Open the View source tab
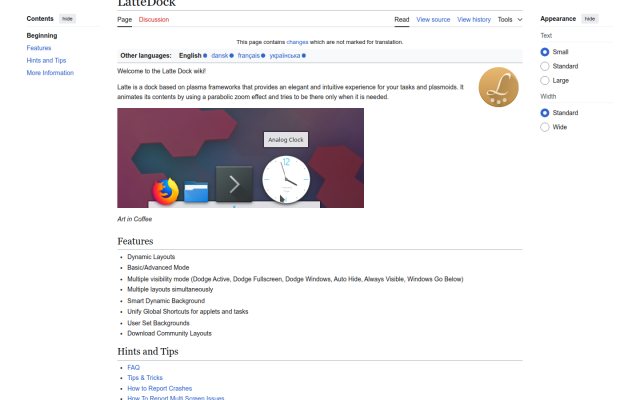640x400 pixels. (433, 20)
